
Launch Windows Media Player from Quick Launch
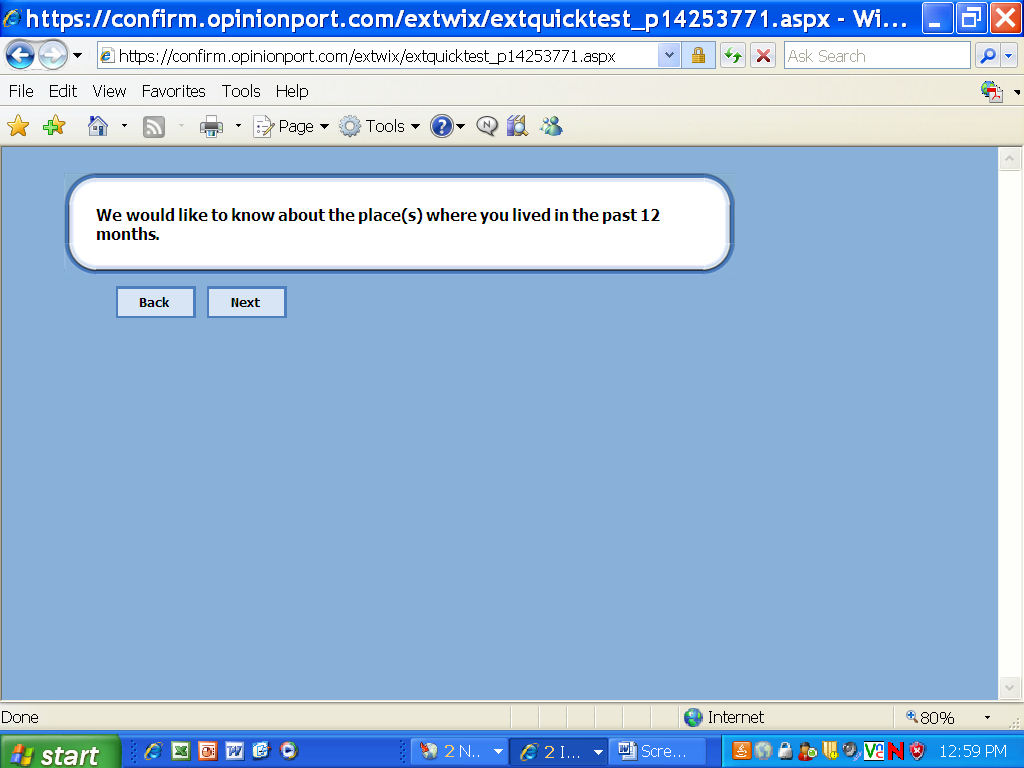pos(289,751)
